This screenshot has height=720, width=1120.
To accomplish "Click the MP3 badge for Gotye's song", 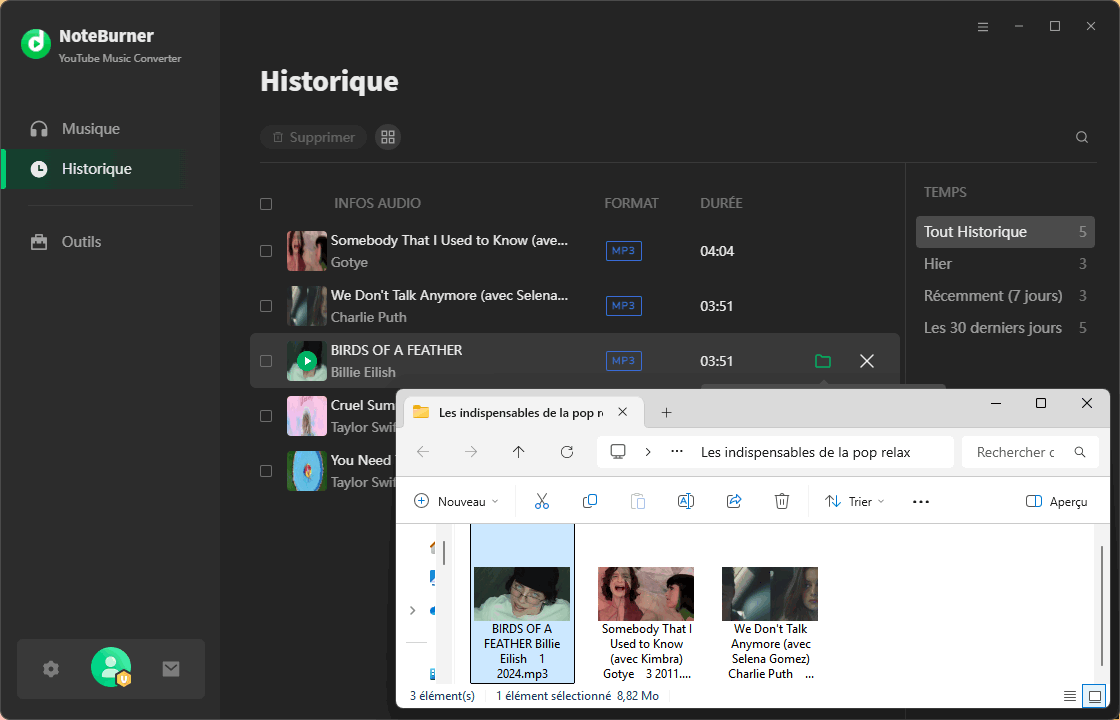I will pos(624,251).
